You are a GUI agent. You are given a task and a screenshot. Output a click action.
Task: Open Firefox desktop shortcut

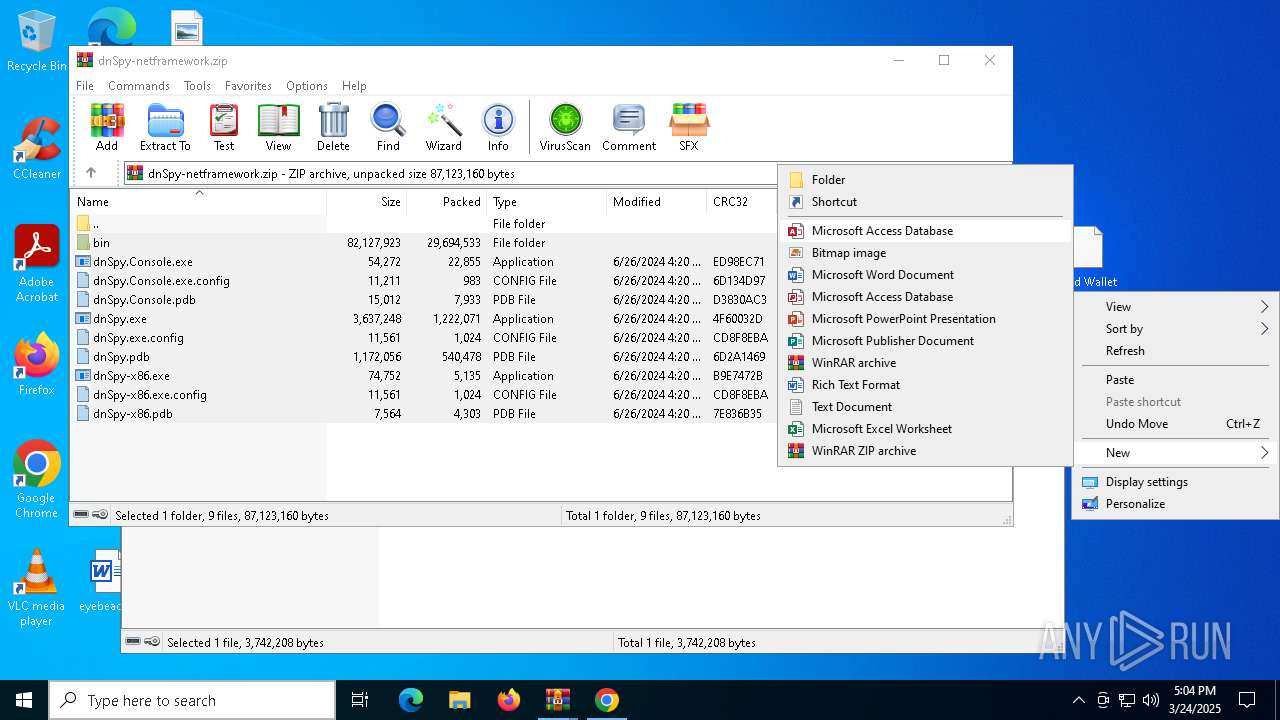click(x=37, y=364)
